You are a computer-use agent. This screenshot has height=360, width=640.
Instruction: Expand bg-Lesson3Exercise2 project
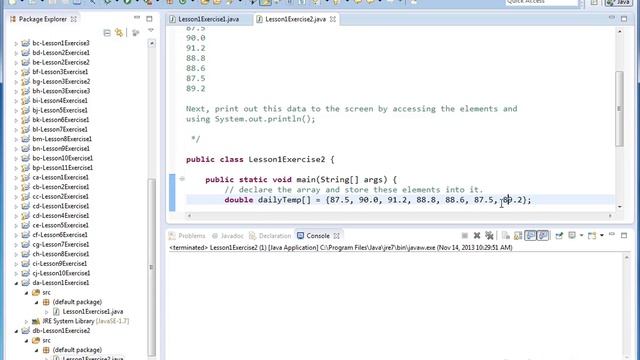pyautogui.click(x=16, y=82)
